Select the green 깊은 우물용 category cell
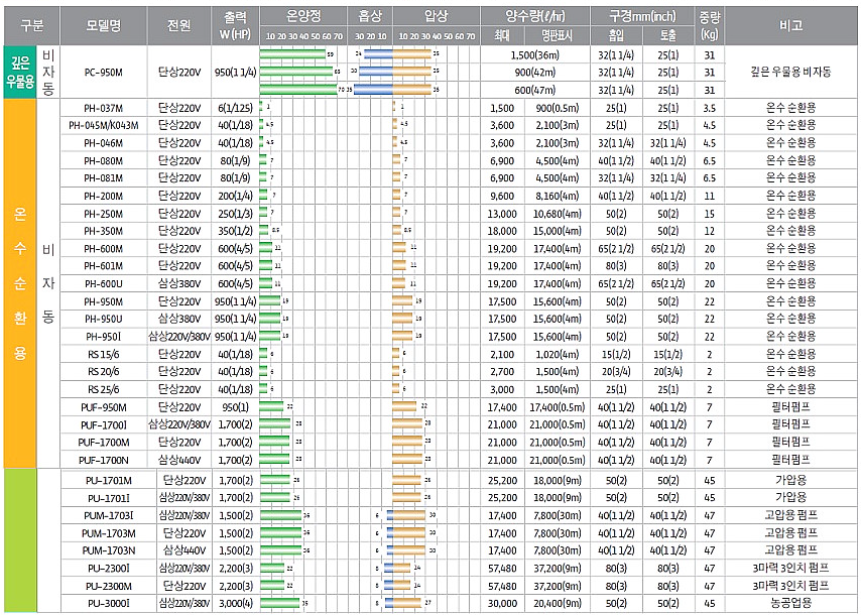This screenshot has width=864, height=615. point(20,72)
